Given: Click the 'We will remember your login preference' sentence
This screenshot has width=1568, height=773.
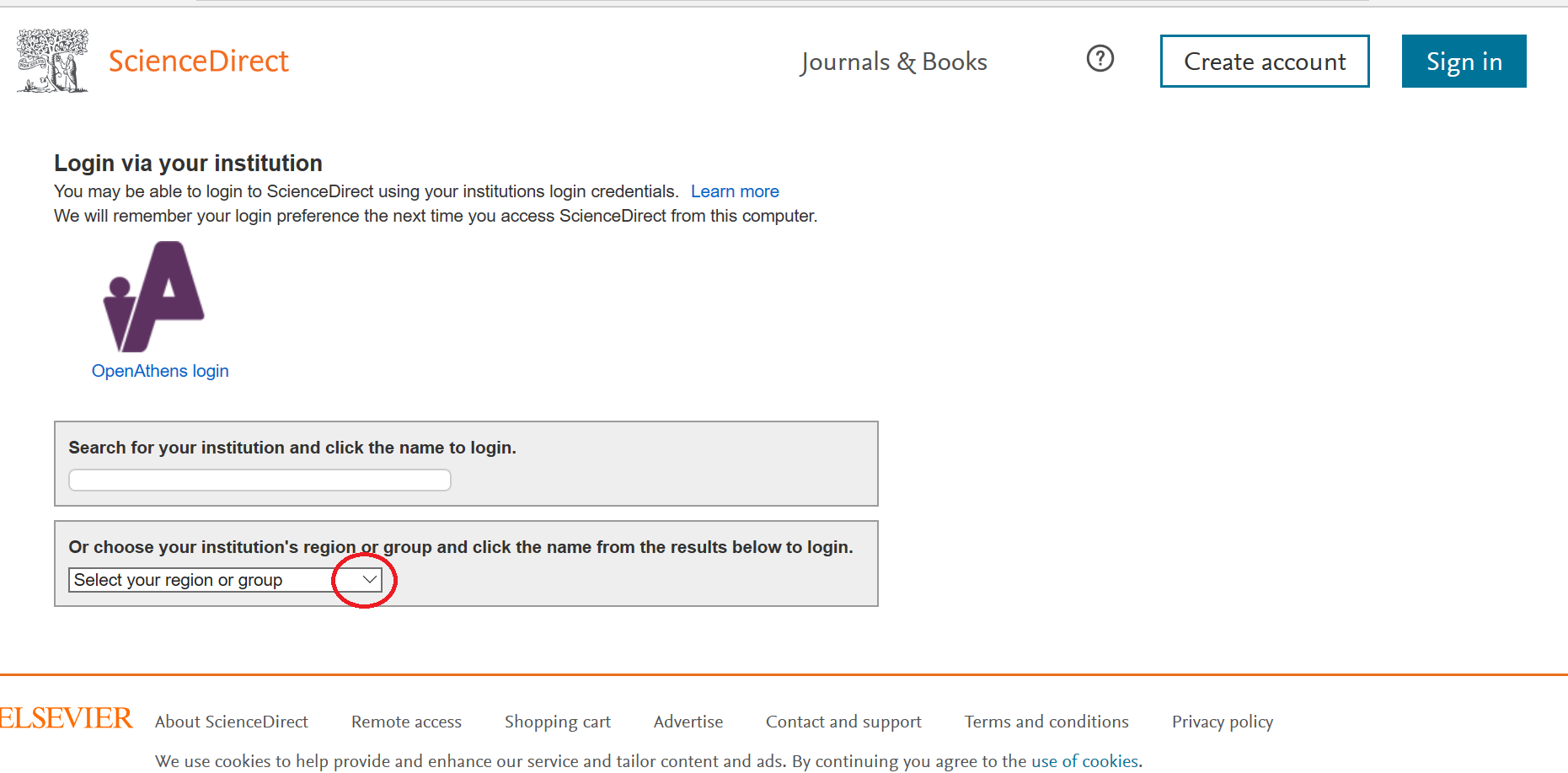Looking at the screenshot, I should (x=436, y=216).
